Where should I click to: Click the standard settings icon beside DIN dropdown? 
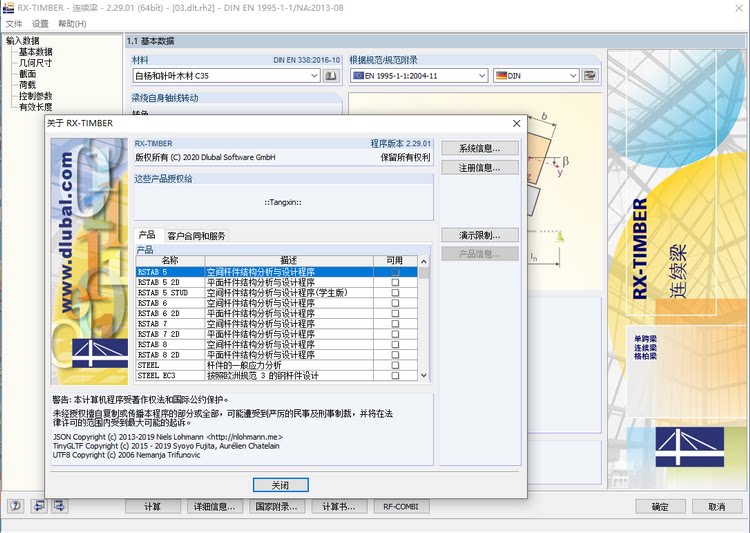[590, 76]
